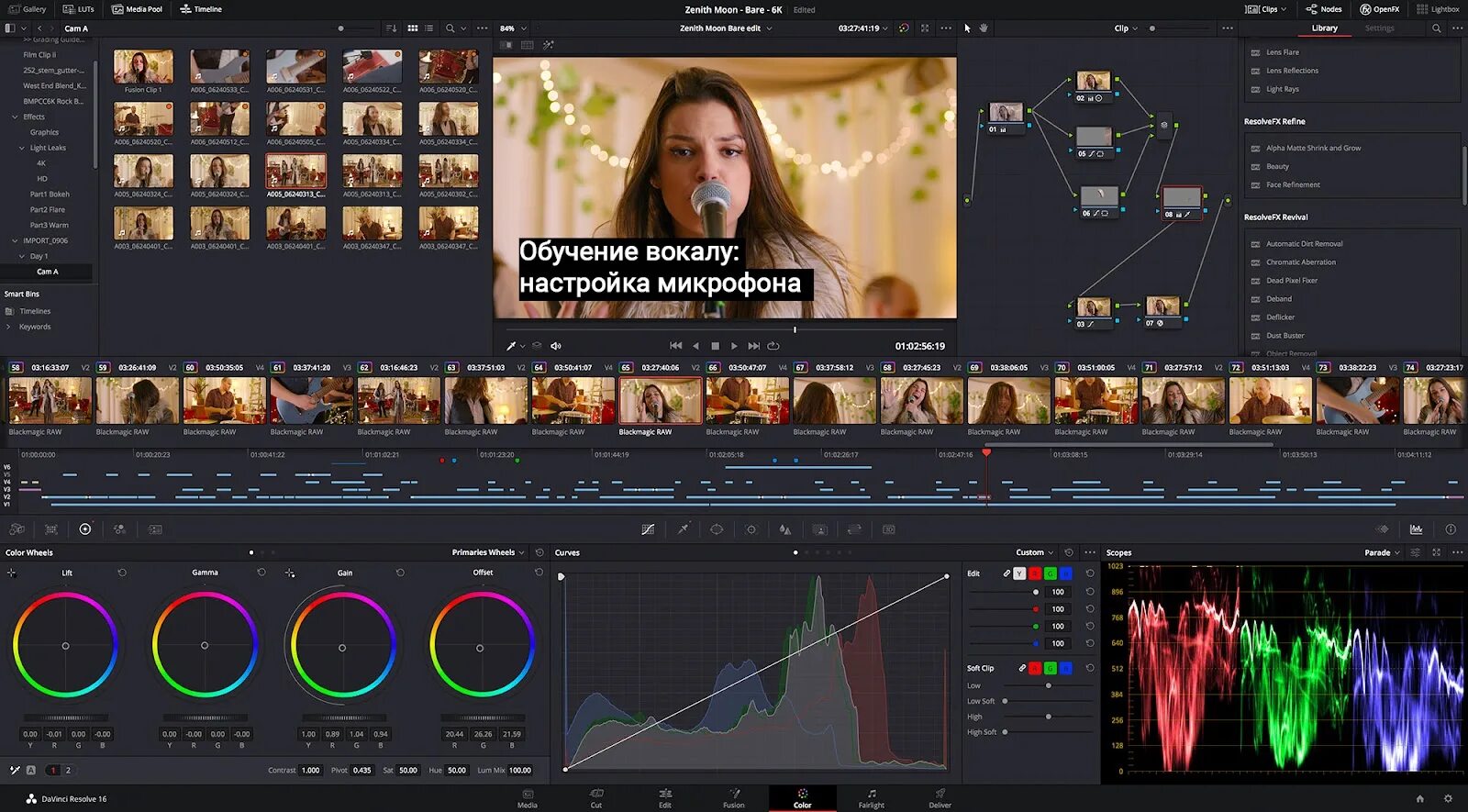Image resolution: width=1468 pixels, height=812 pixels.
Task: Open the Edit page tab
Action: click(665, 798)
